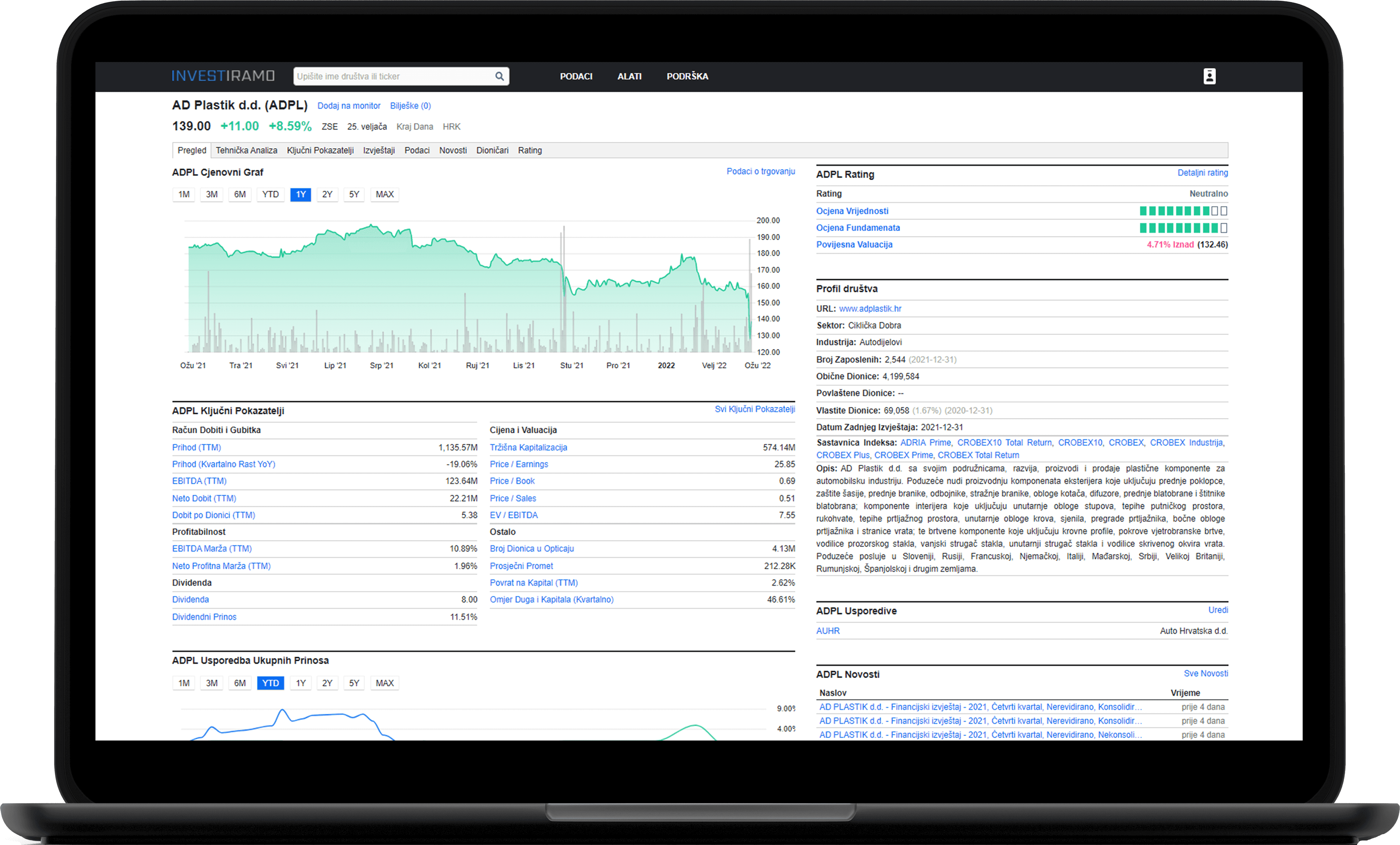Set price chart range to YTD

click(270, 194)
